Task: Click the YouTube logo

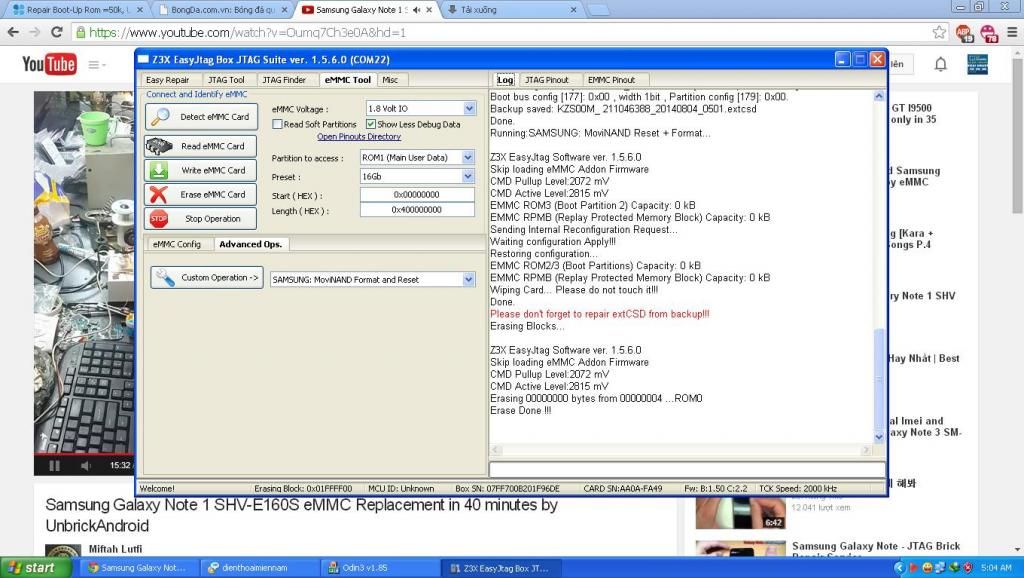Action: [49, 64]
